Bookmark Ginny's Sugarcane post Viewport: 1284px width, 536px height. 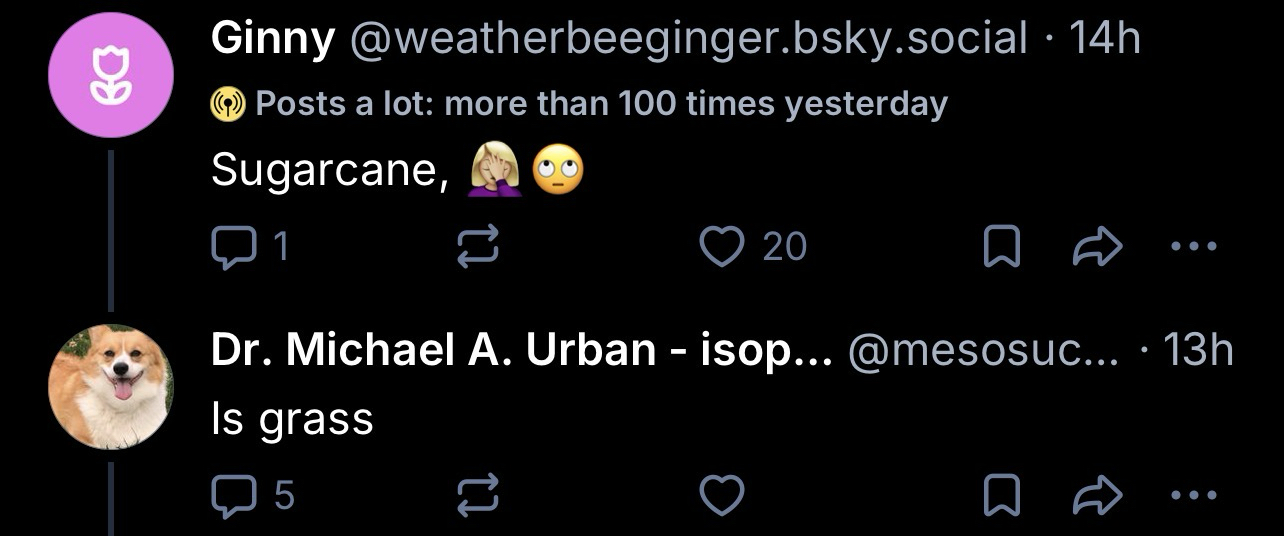click(x=1000, y=247)
